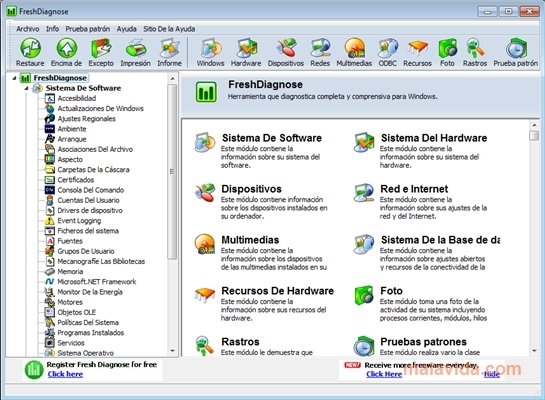Open the Redes toolbar icon

point(320,48)
